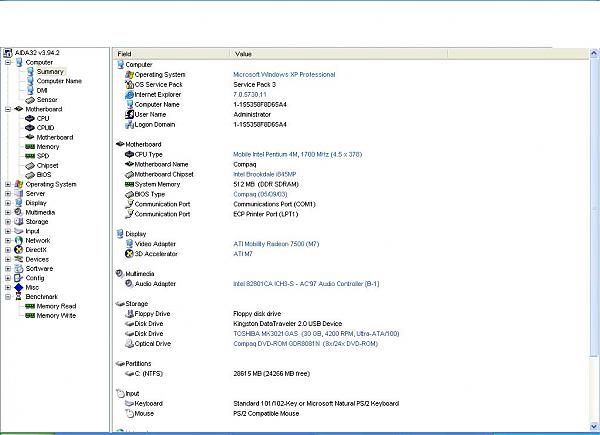This screenshot has width=600, height=435.
Task: Click the ECP Printer Port (LPT1) value
Action: click(266, 214)
